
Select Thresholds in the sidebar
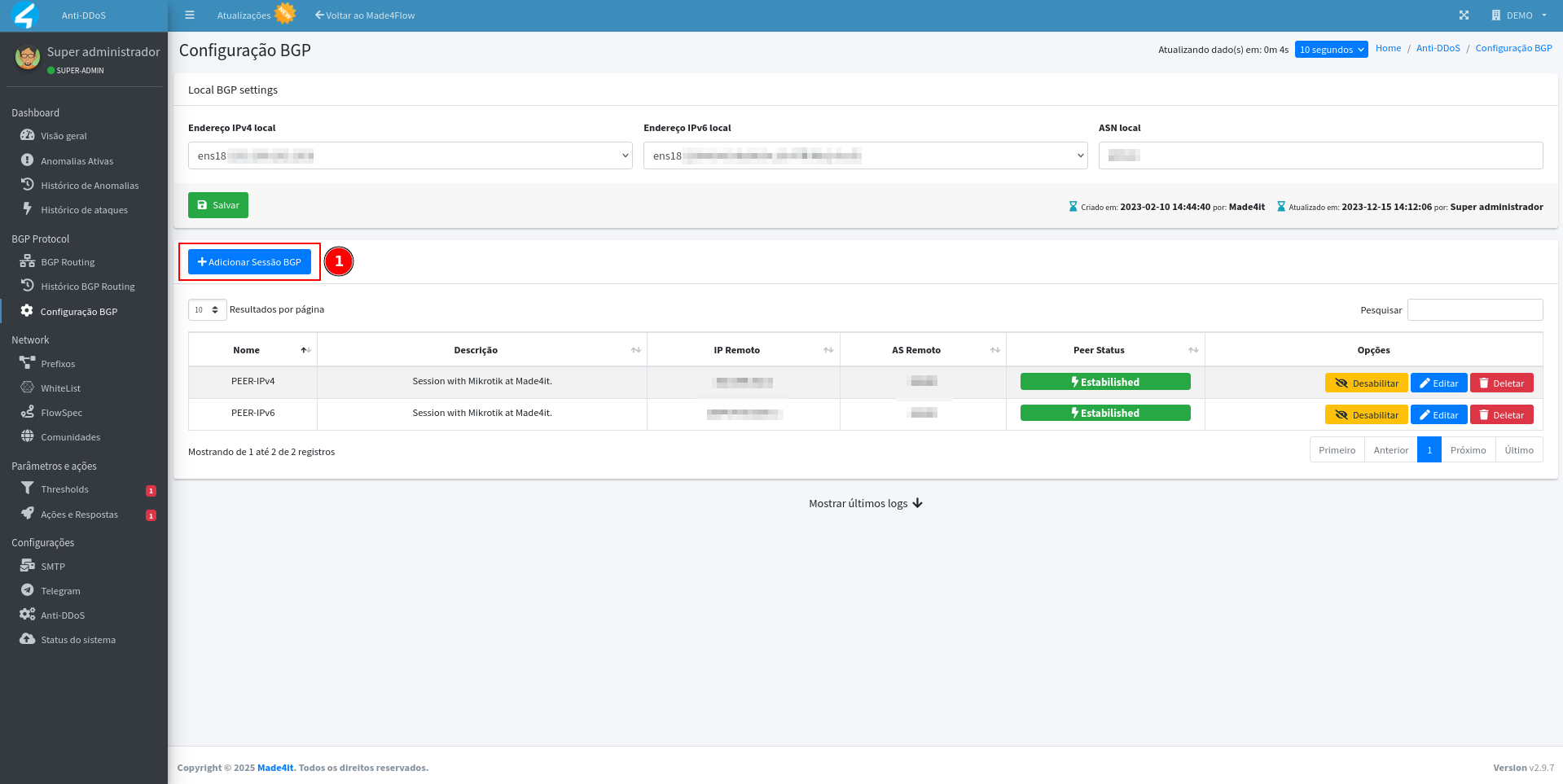coord(64,489)
